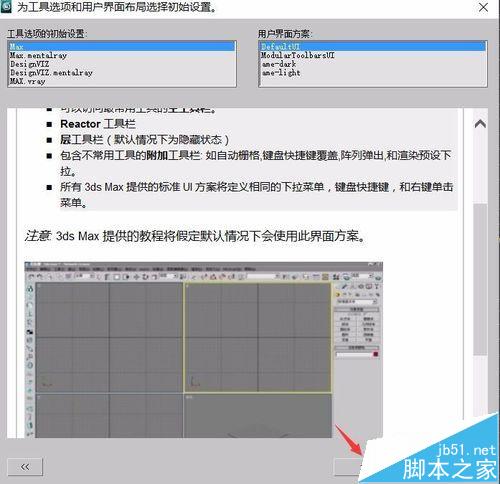Click scroll up arrow in description pane
This screenshot has width=500, height=484.
tap(480, 124)
